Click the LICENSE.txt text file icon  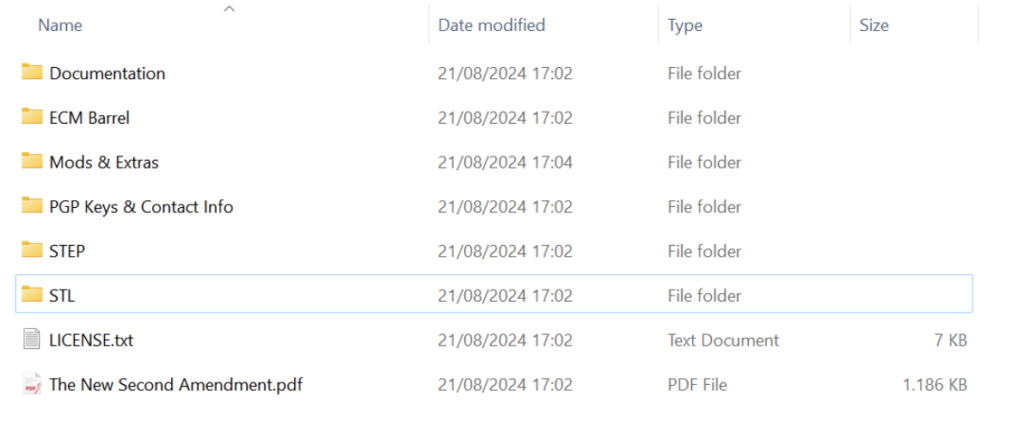tap(32, 340)
